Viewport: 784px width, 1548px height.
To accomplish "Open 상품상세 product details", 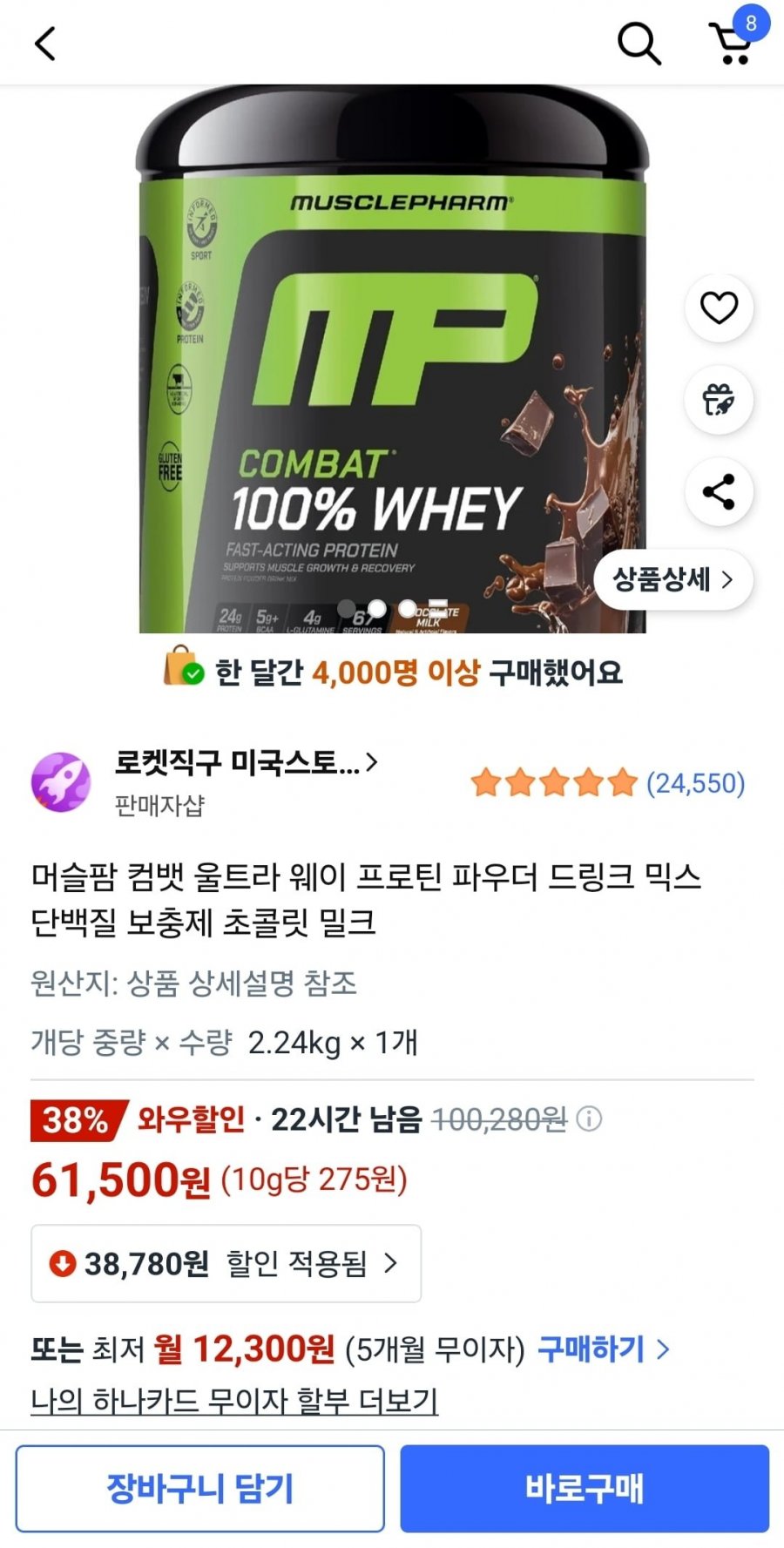I will (x=672, y=579).
